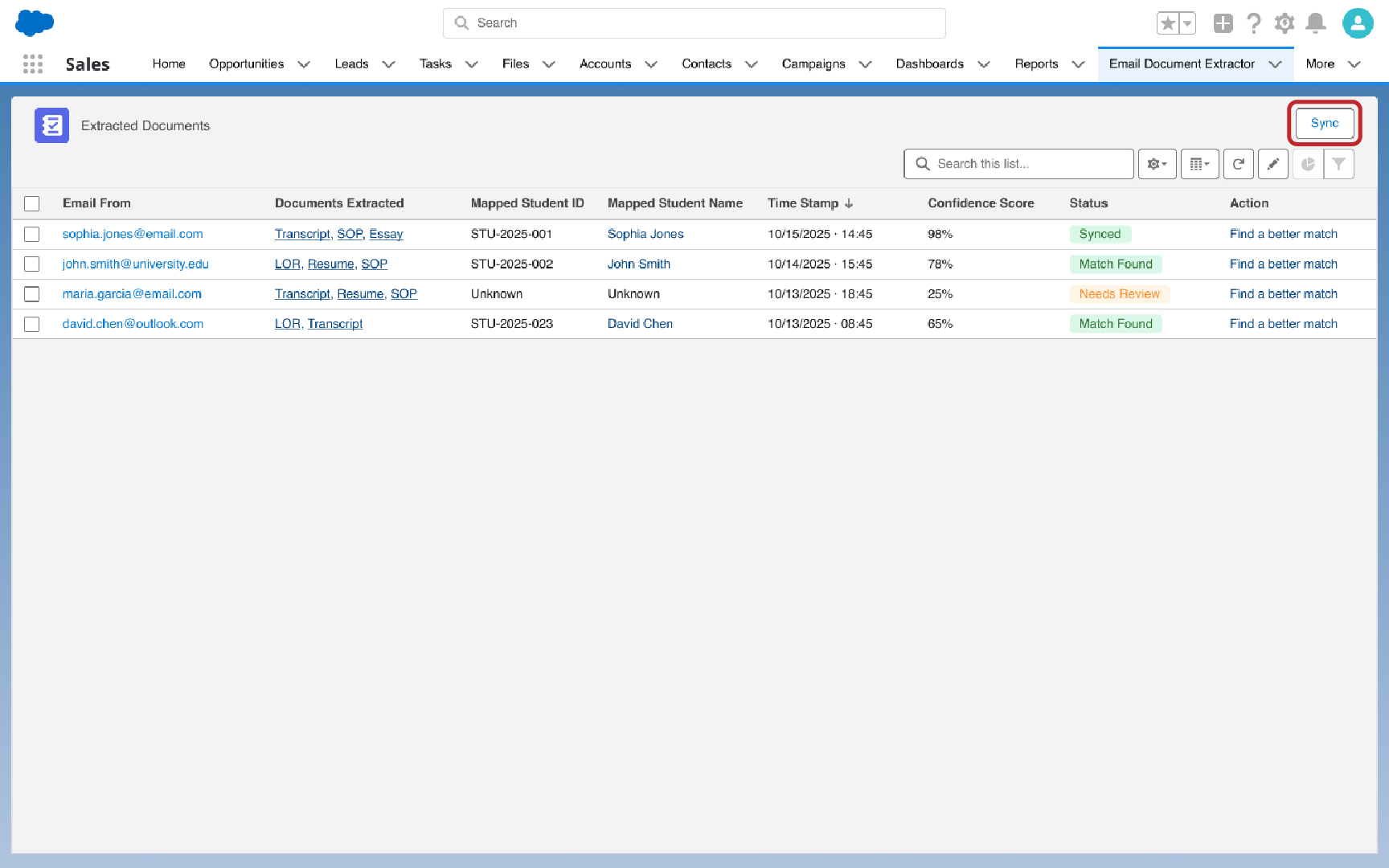The height and width of the screenshot is (868, 1389).
Task: Go to the Home tab
Action: tap(169, 64)
